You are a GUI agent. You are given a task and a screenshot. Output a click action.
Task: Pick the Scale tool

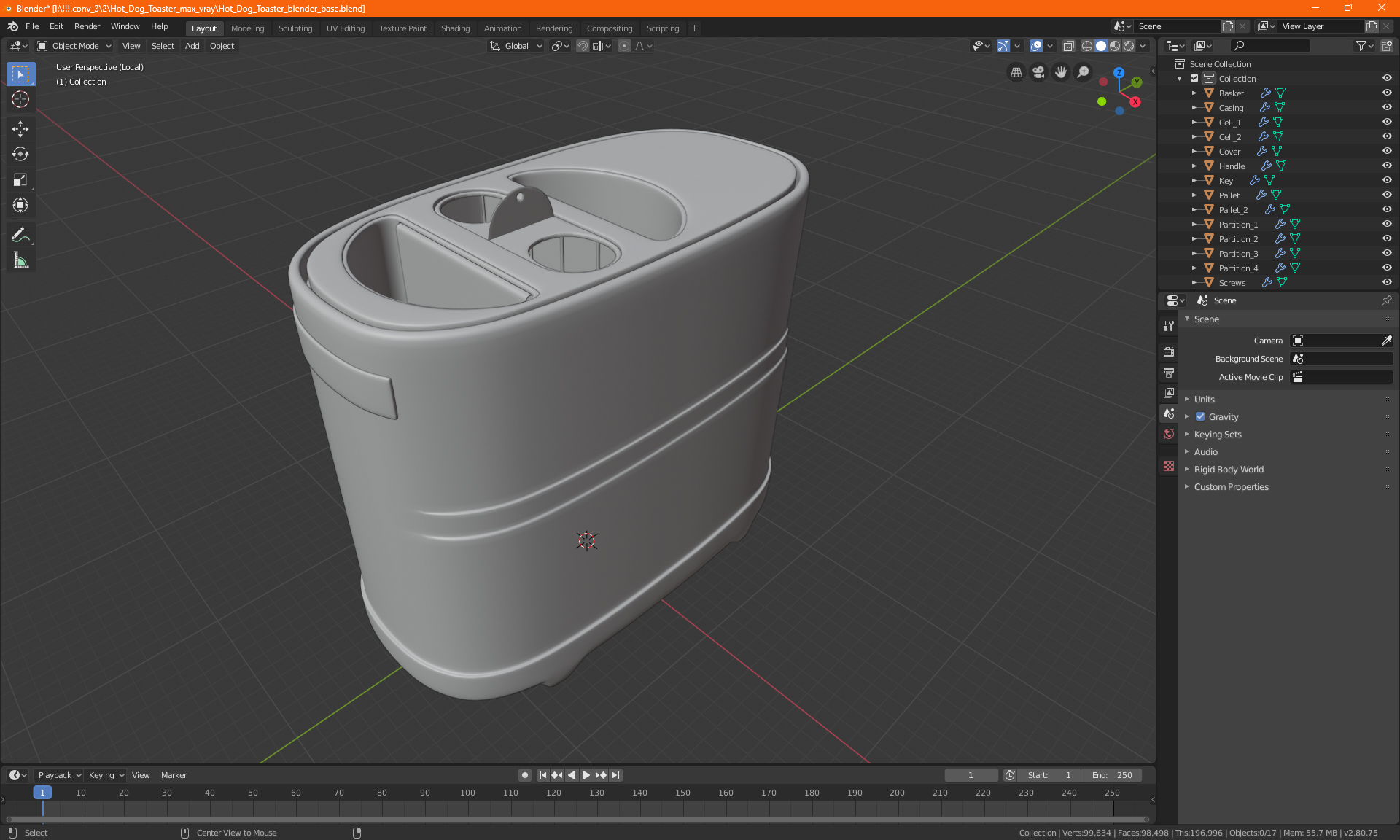[20, 179]
